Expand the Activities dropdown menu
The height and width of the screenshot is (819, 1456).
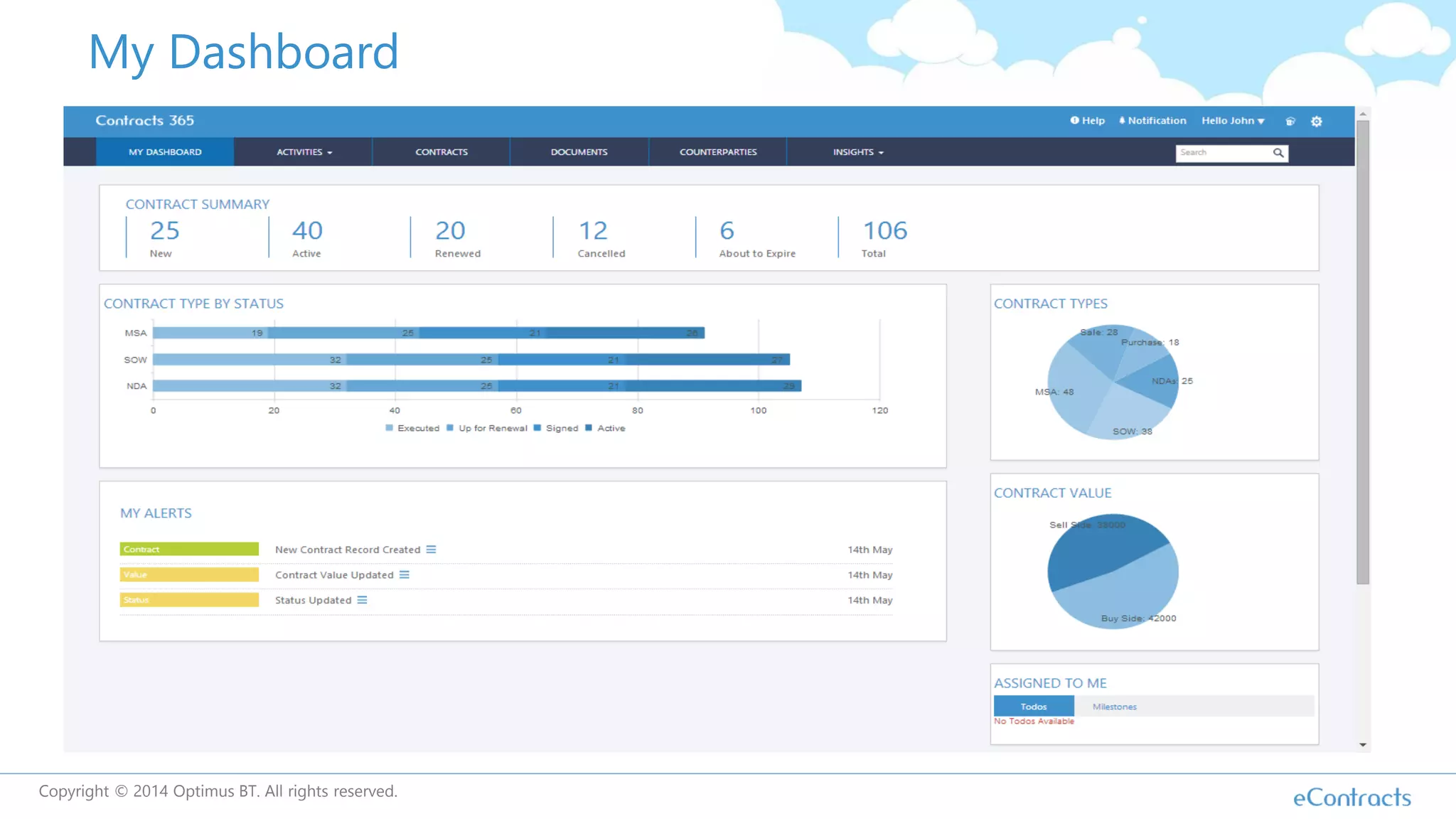pyautogui.click(x=304, y=152)
